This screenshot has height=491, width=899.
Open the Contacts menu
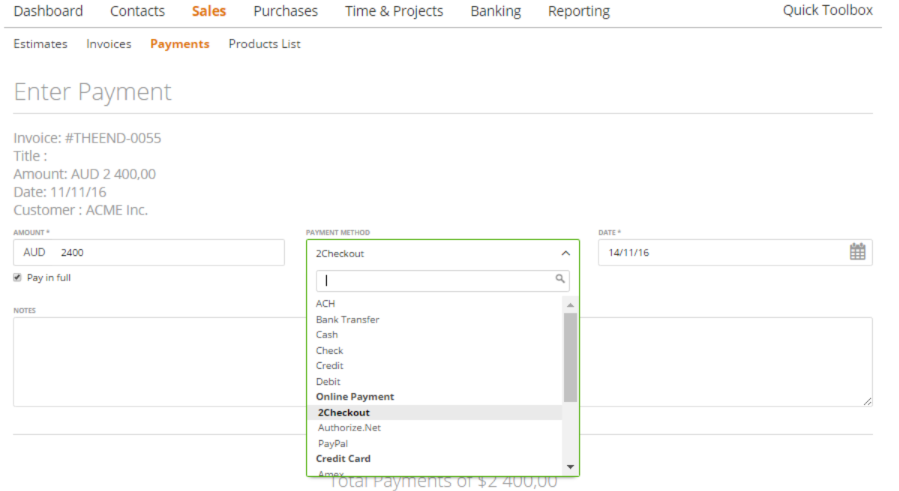137,11
